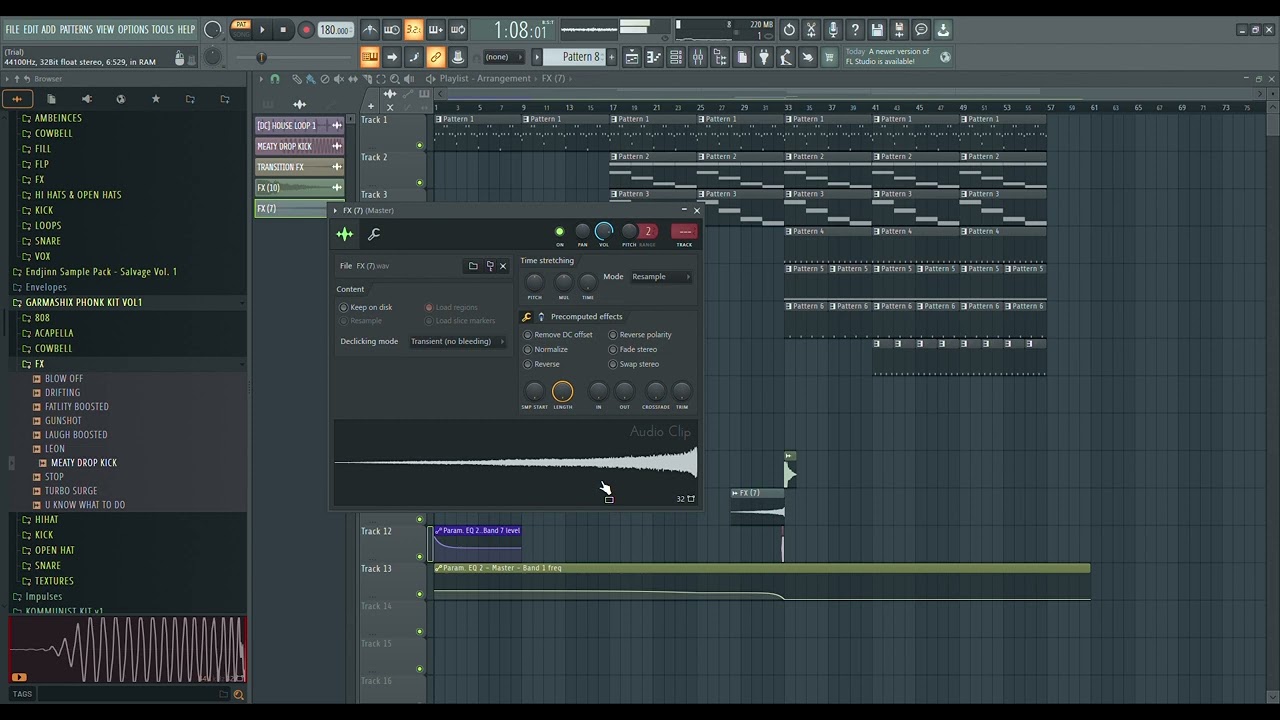This screenshot has height=720, width=1280.
Task: Toggle the link chain icon in toolbar
Action: pos(436,58)
